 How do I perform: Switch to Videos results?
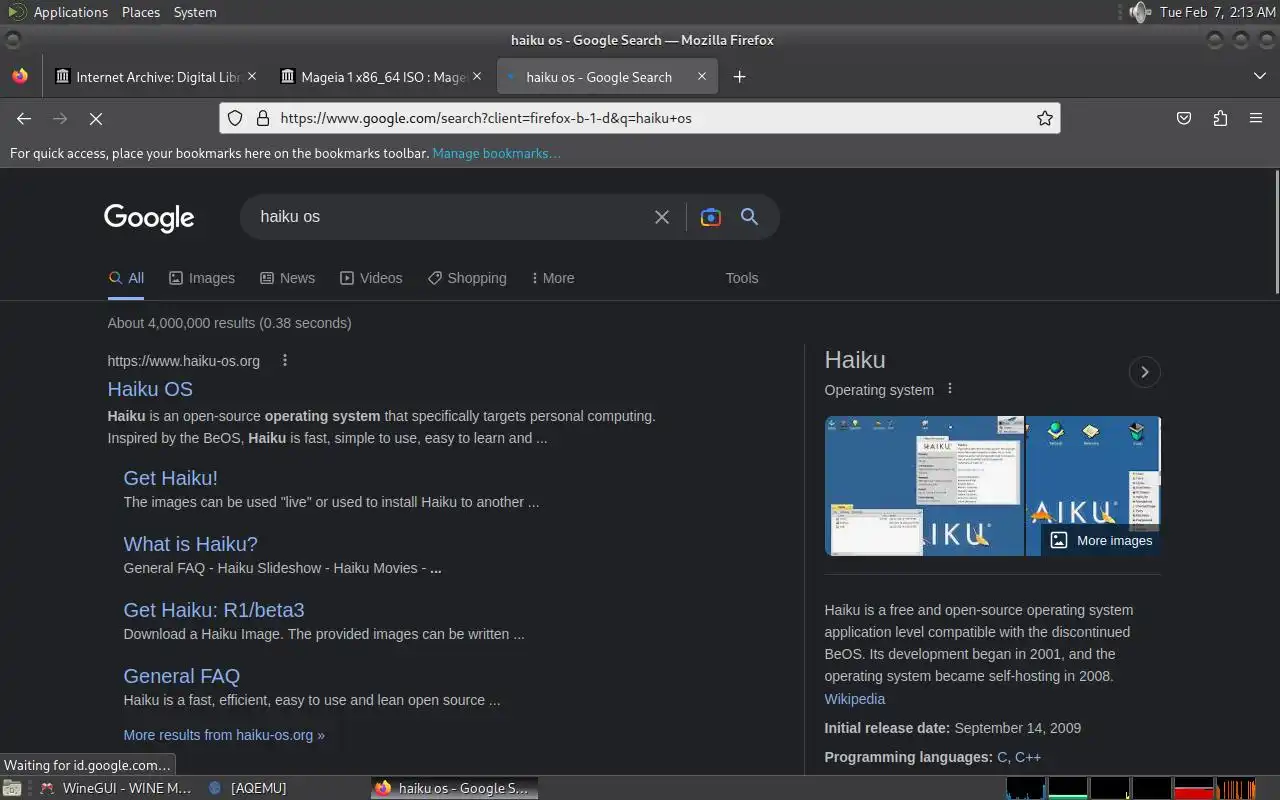pyautogui.click(x=371, y=278)
